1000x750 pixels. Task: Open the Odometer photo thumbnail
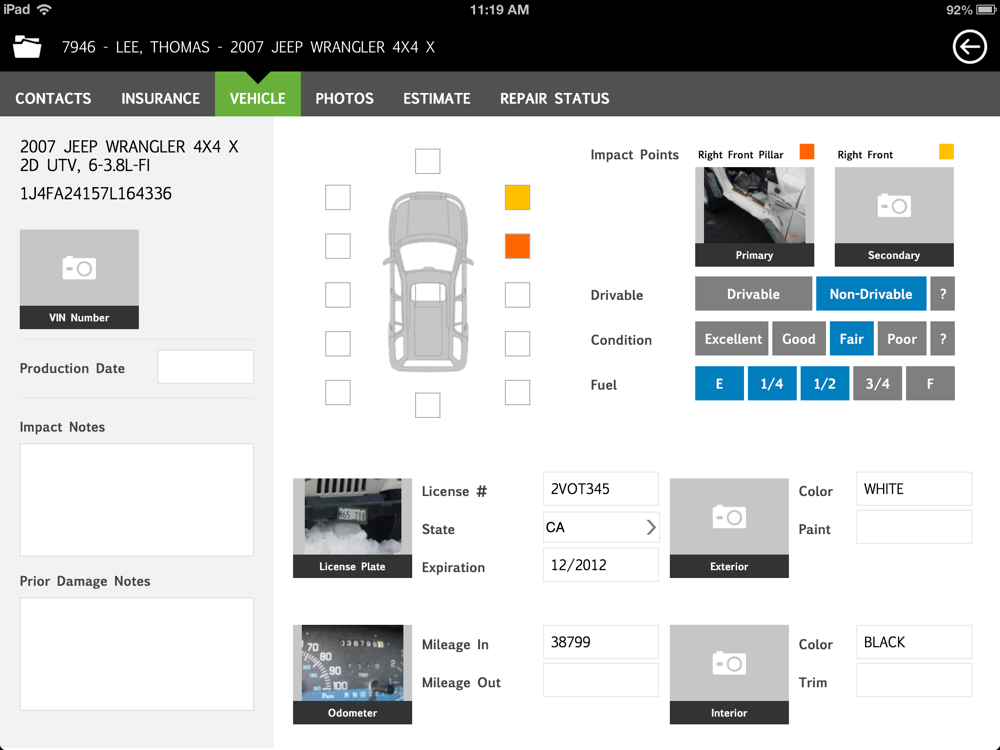(x=352, y=674)
